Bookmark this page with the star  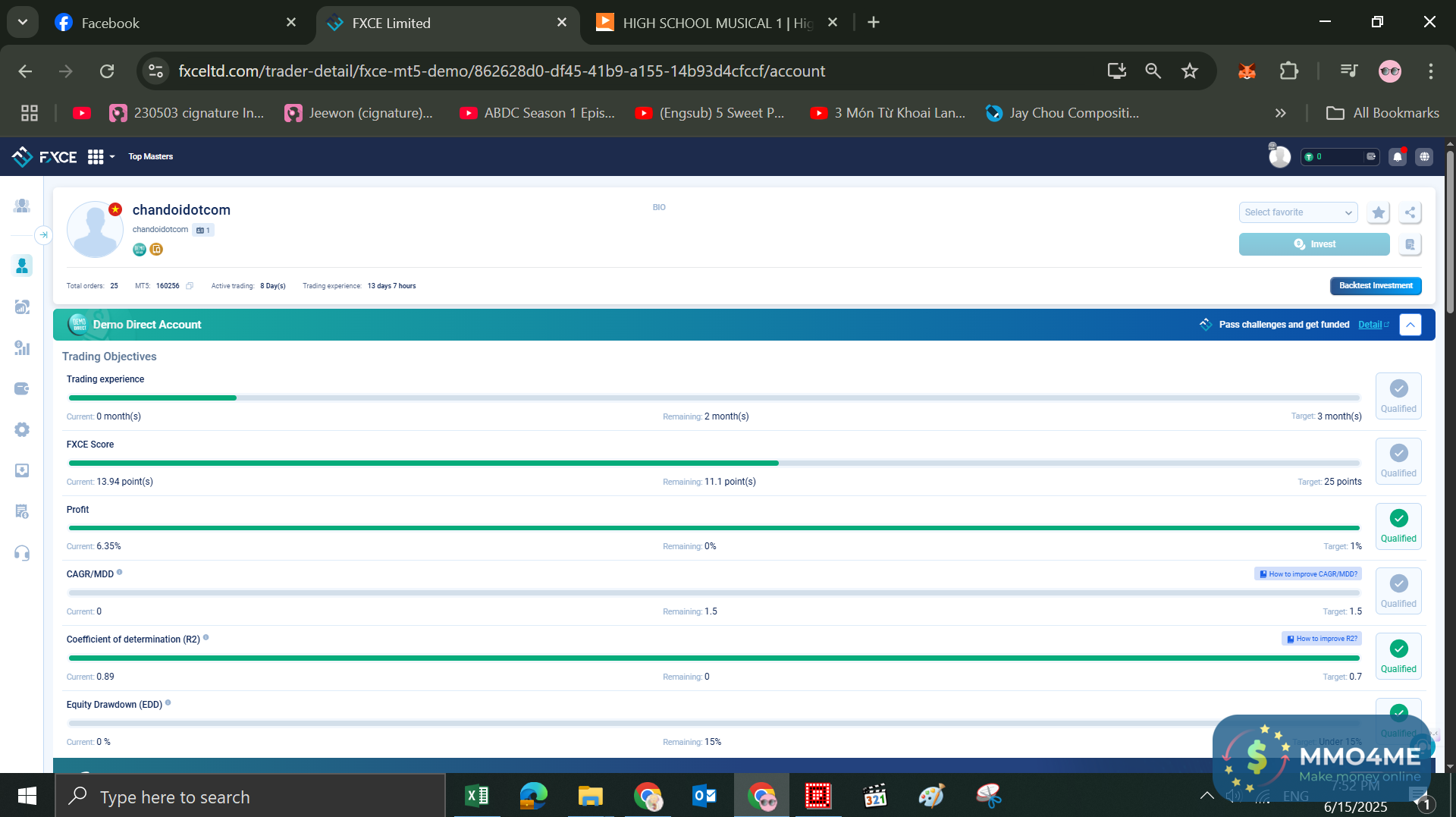point(1190,71)
